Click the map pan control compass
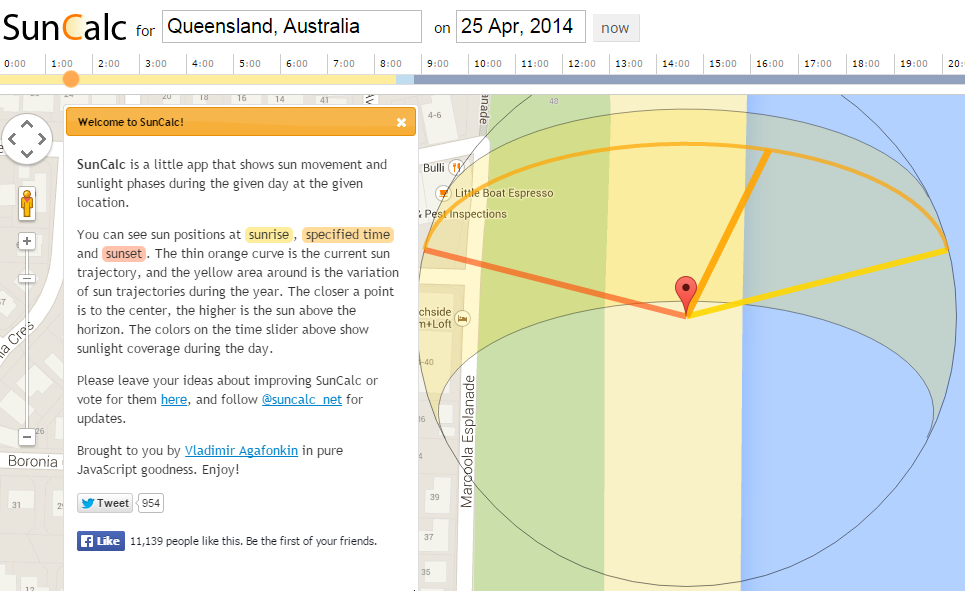965x591 pixels. pyautogui.click(x=27, y=139)
